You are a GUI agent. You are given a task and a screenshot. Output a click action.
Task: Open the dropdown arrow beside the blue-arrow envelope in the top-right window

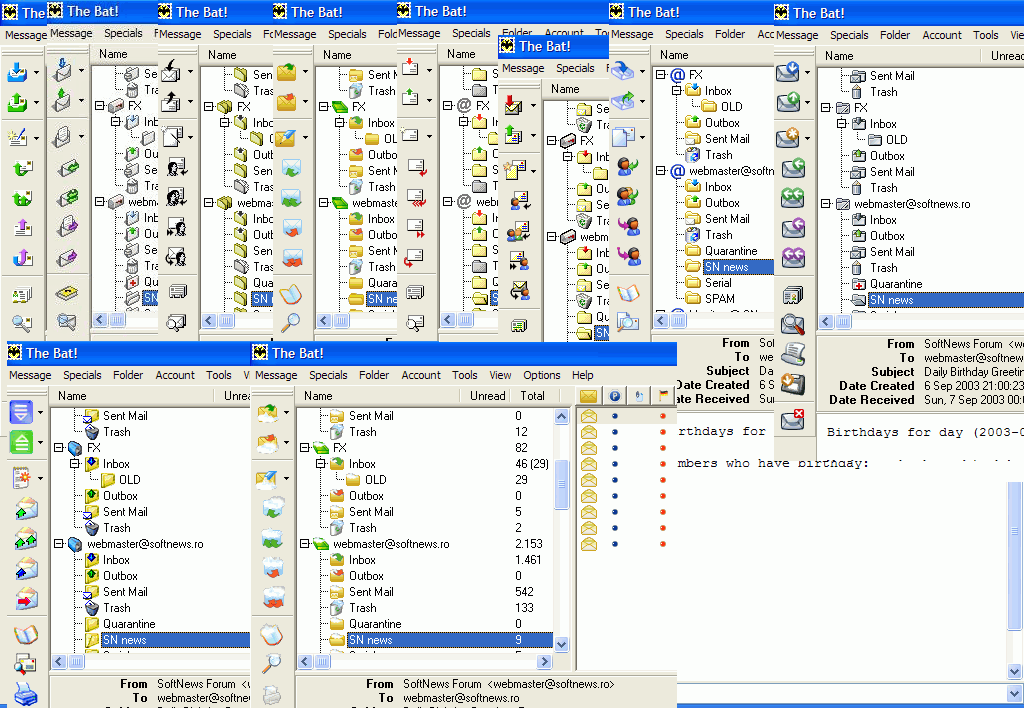[808, 72]
